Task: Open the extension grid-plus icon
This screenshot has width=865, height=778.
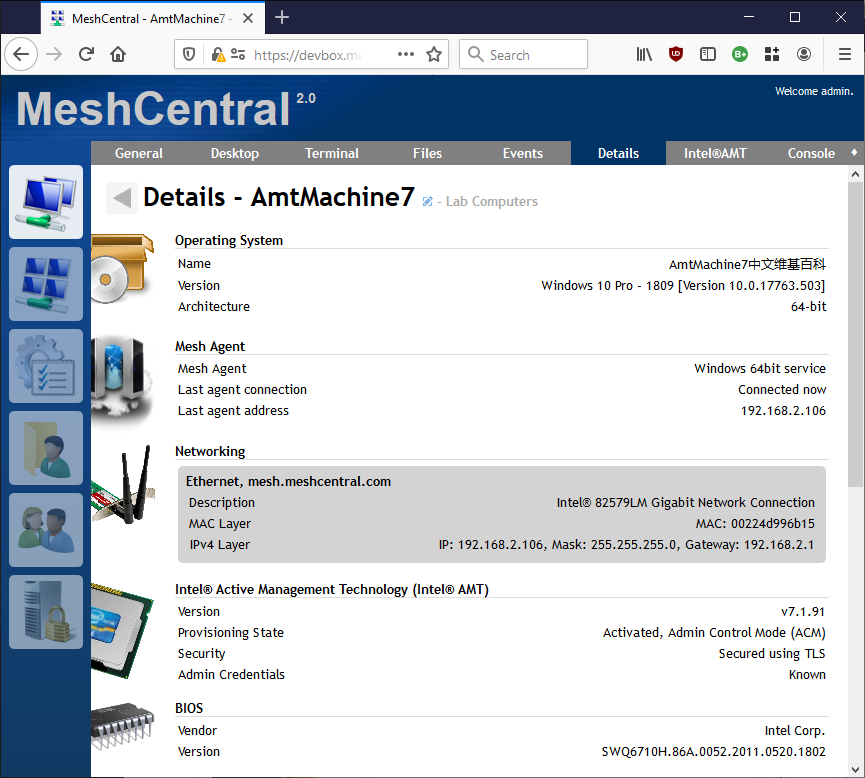Action: (772, 54)
